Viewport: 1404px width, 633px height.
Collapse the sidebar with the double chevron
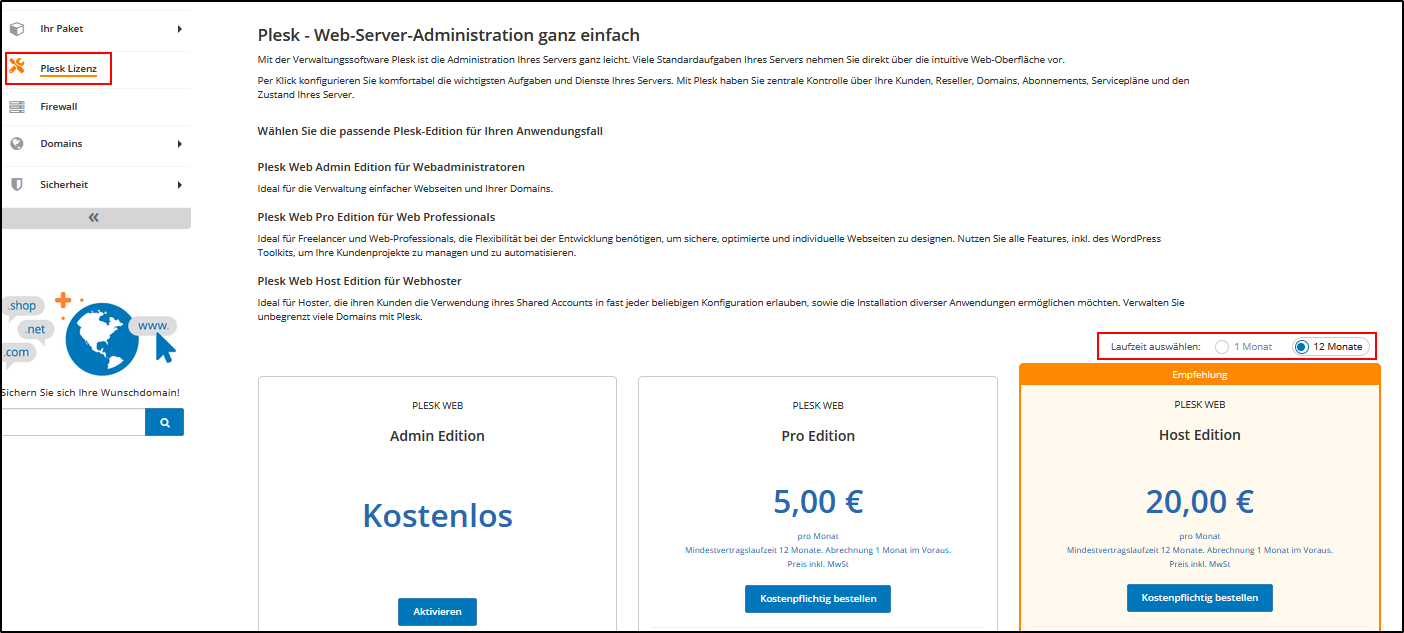(x=93, y=216)
